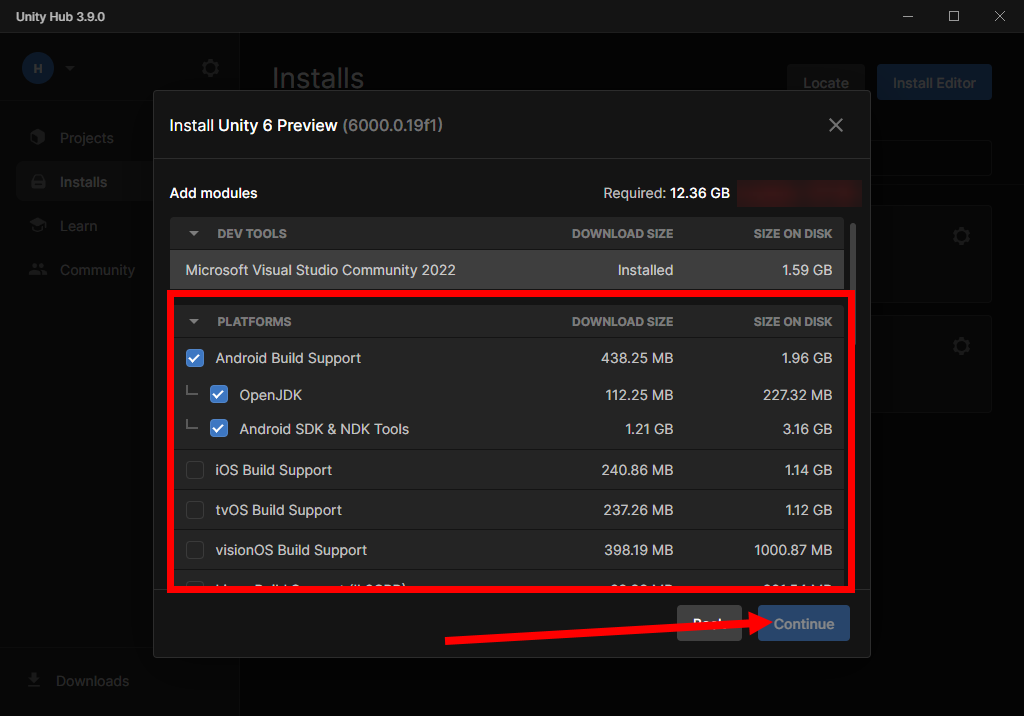Enable iOS Build Support
The height and width of the screenshot is (716, 1024).
pyautogui.click(x=195, y=470)
